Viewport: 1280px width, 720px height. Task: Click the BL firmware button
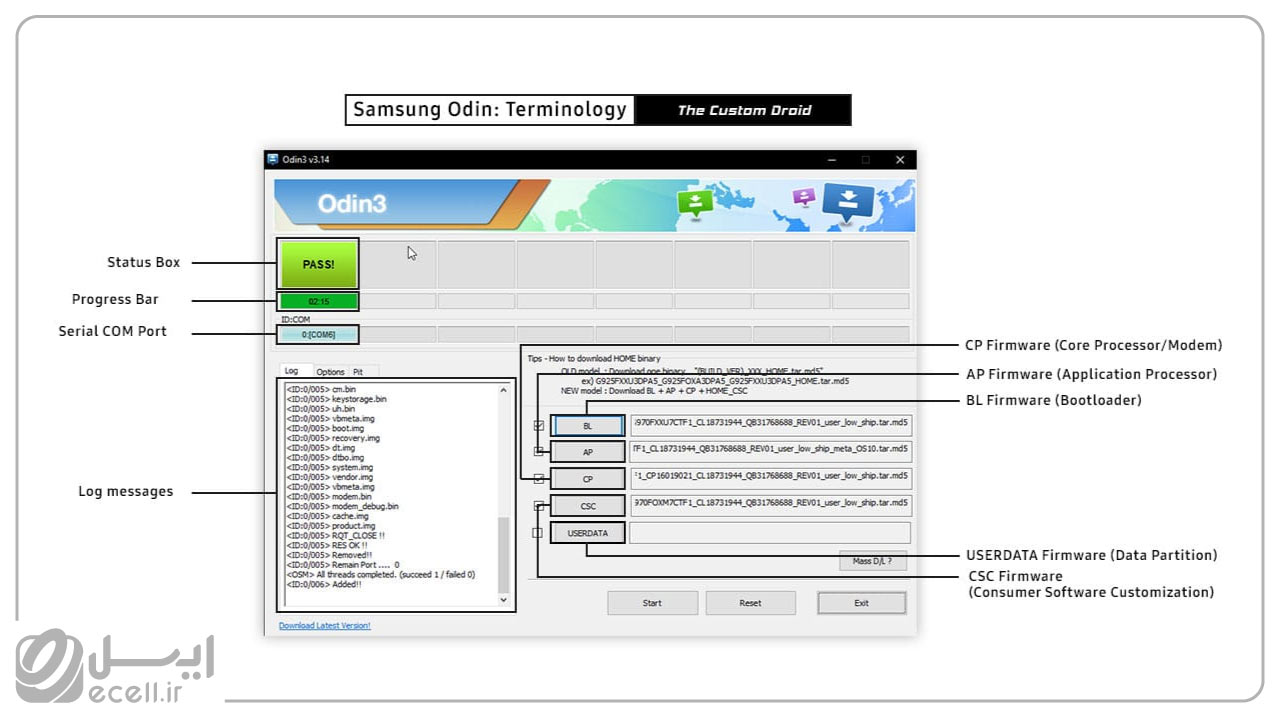click(588, 425)
